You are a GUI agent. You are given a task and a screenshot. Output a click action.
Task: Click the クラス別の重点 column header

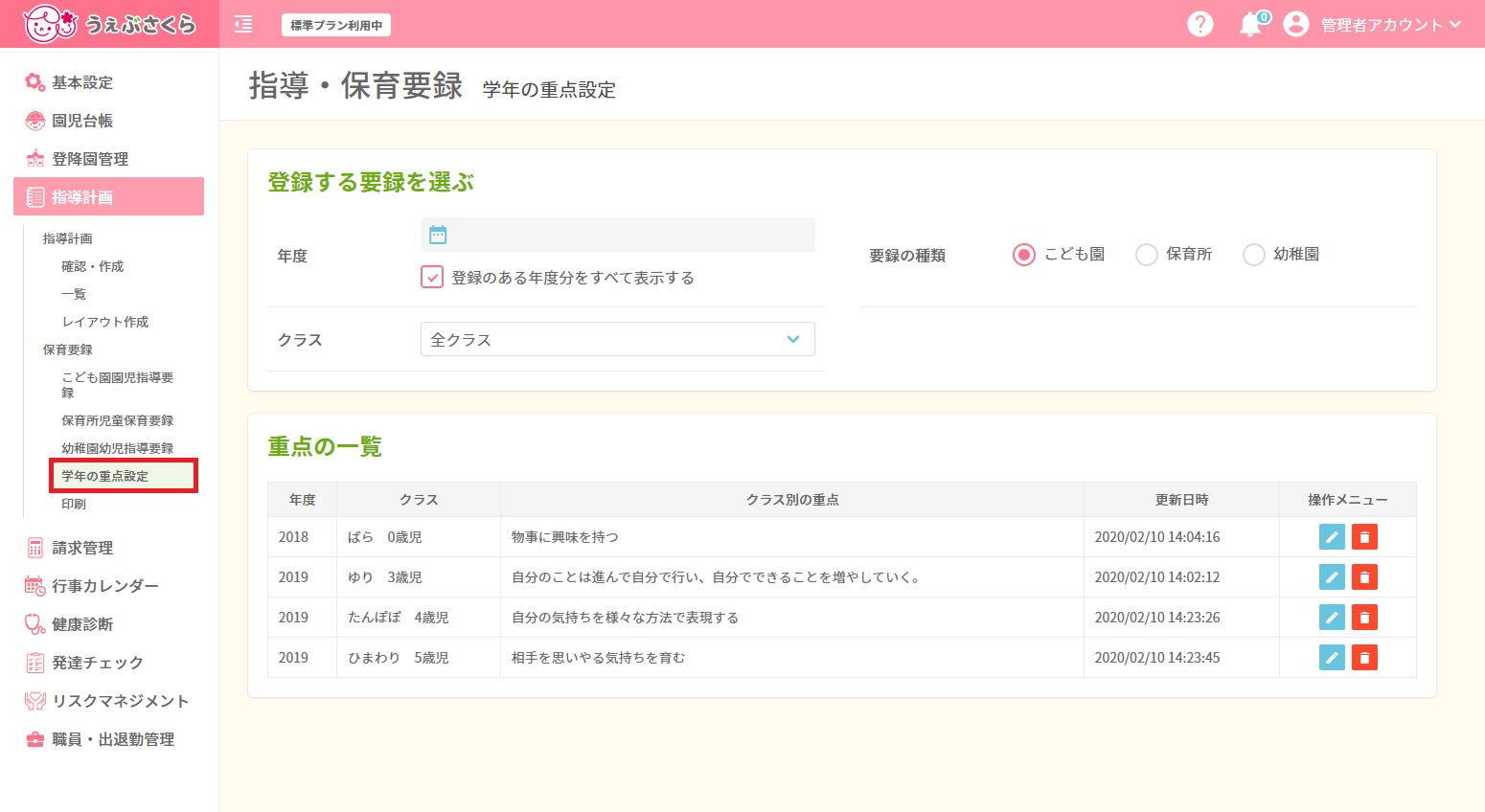point(792,500)
